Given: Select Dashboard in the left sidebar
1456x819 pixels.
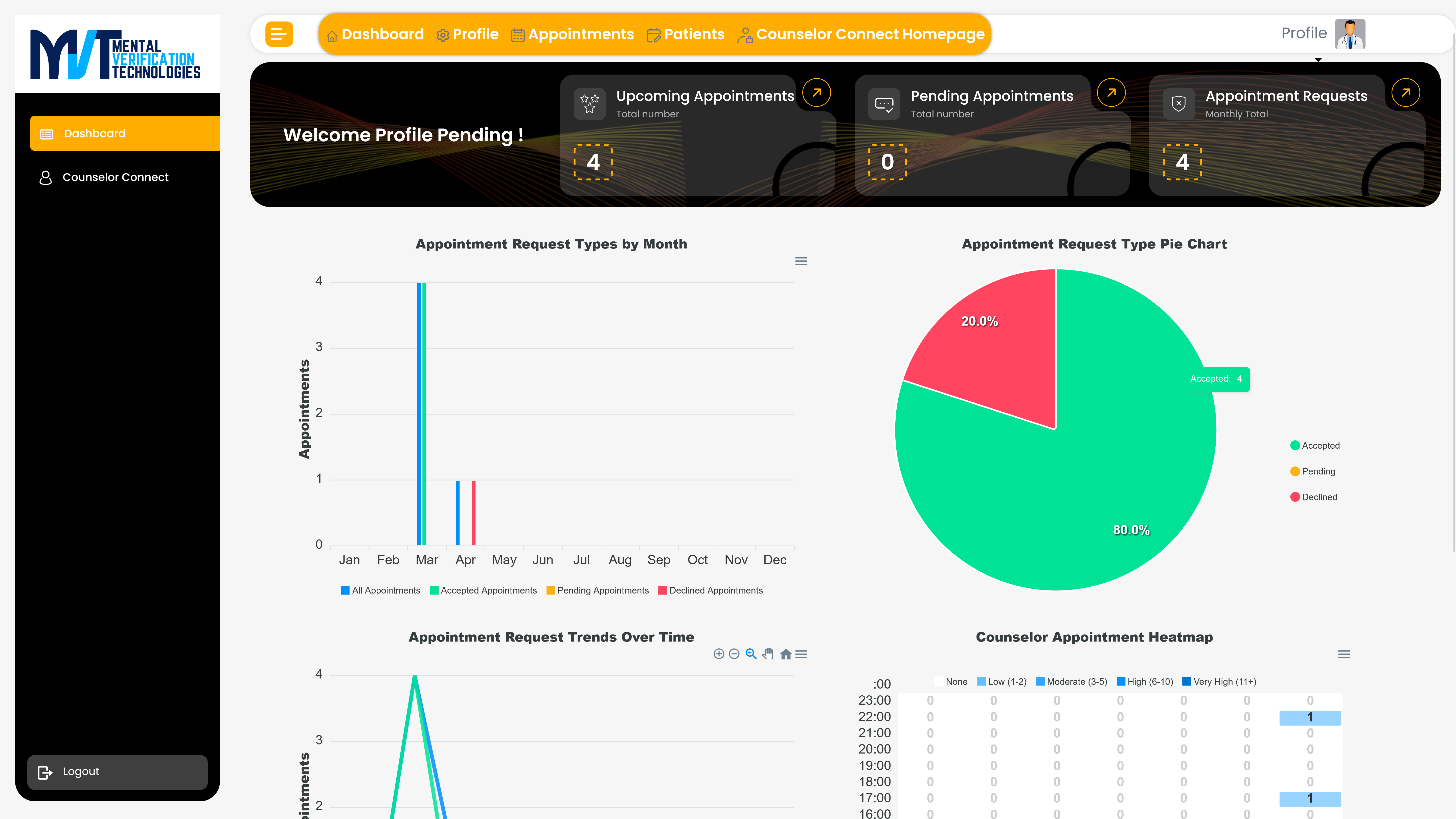Looking at the screenshot, I should (125, 133).
